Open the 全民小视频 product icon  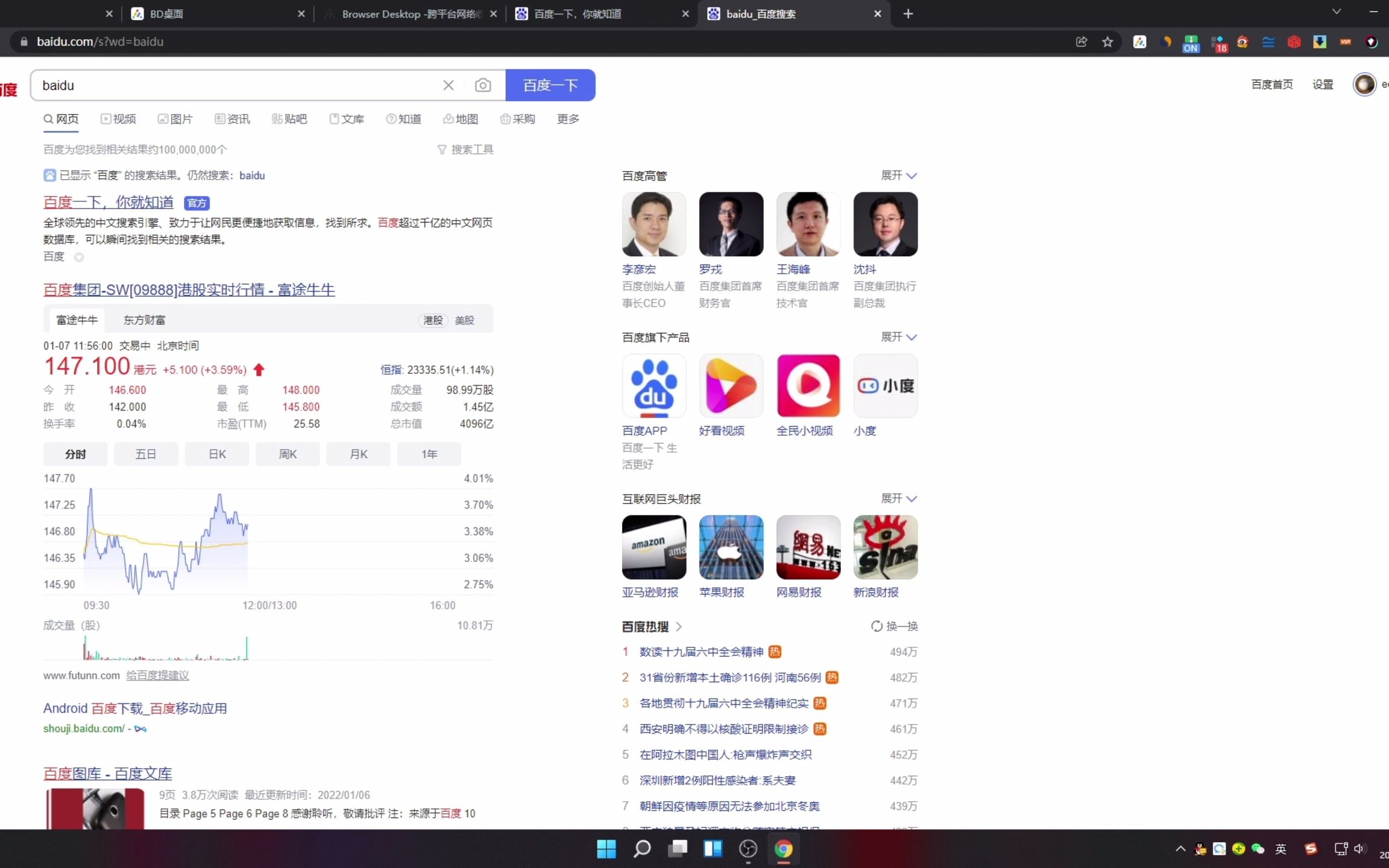point(808,386)
